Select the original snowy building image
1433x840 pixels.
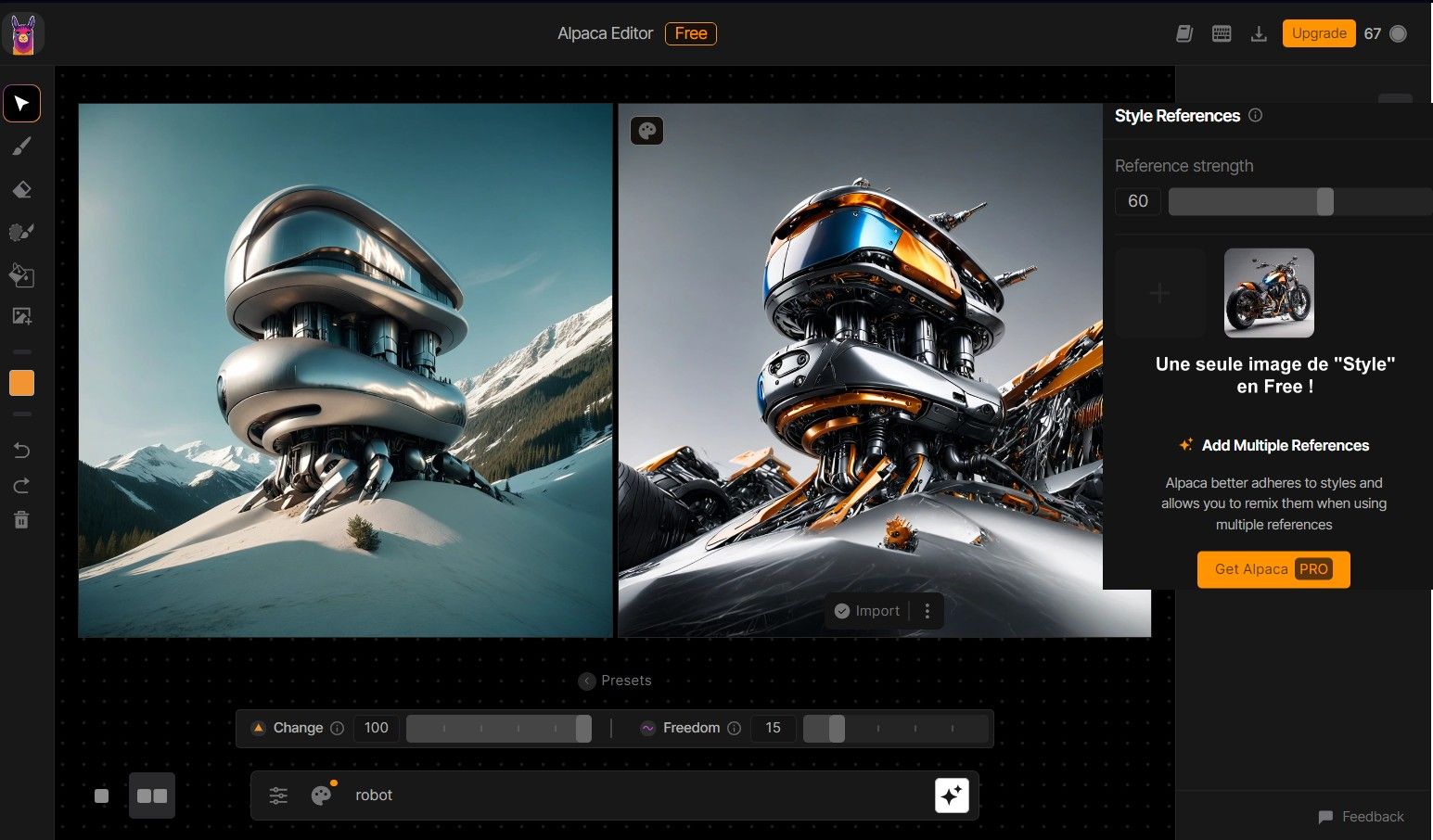pos(346,370)
